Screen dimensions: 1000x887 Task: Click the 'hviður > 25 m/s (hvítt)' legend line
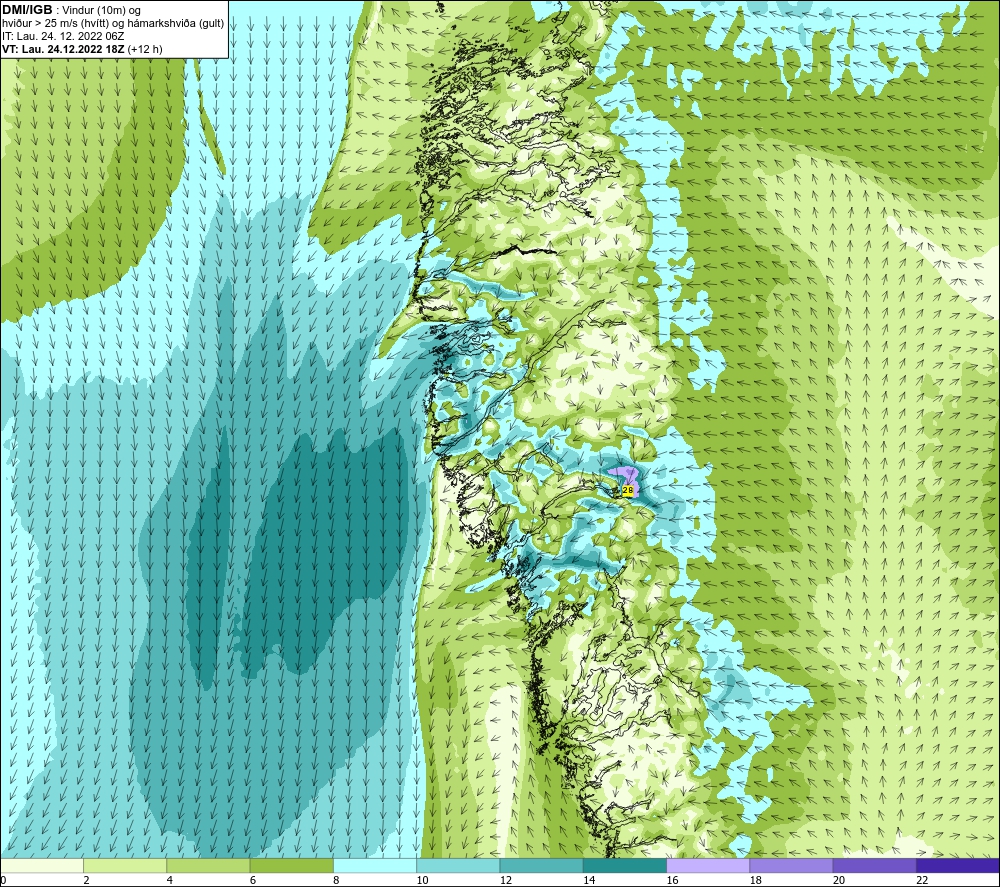(x=113, y=24)
